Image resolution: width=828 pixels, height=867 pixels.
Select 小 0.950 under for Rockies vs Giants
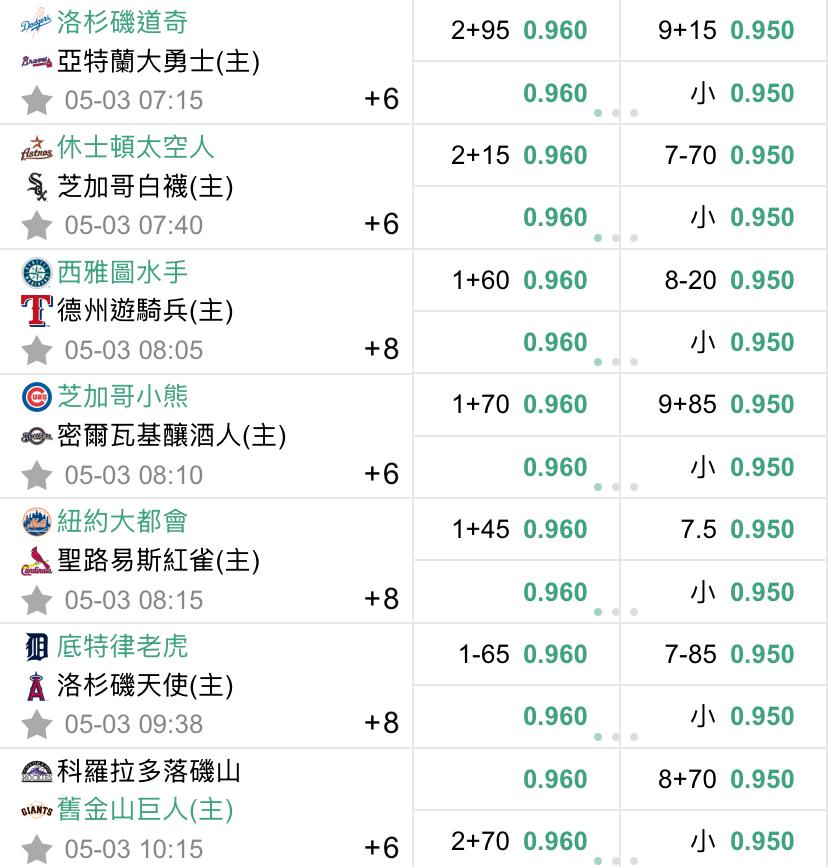pyautogui.click(x=723, y=842)
